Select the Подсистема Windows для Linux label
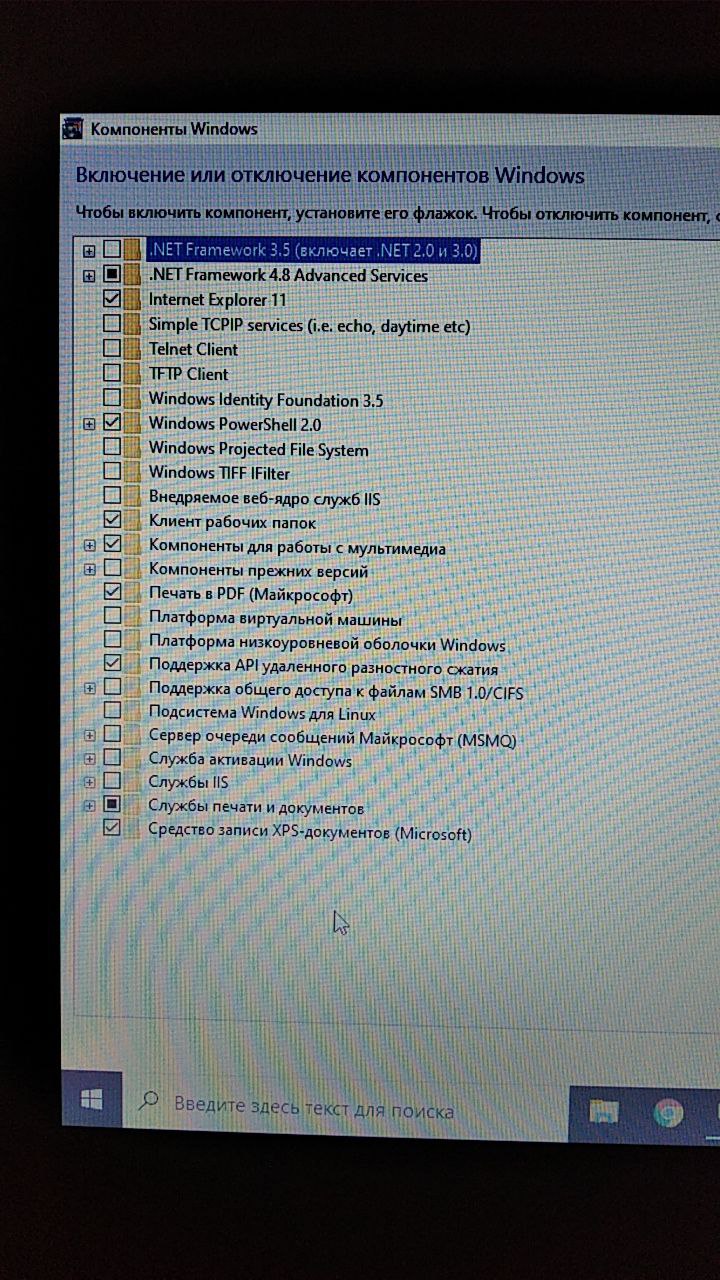The height and width of the screenshot is (1280, 720). [x=262, y=713]
